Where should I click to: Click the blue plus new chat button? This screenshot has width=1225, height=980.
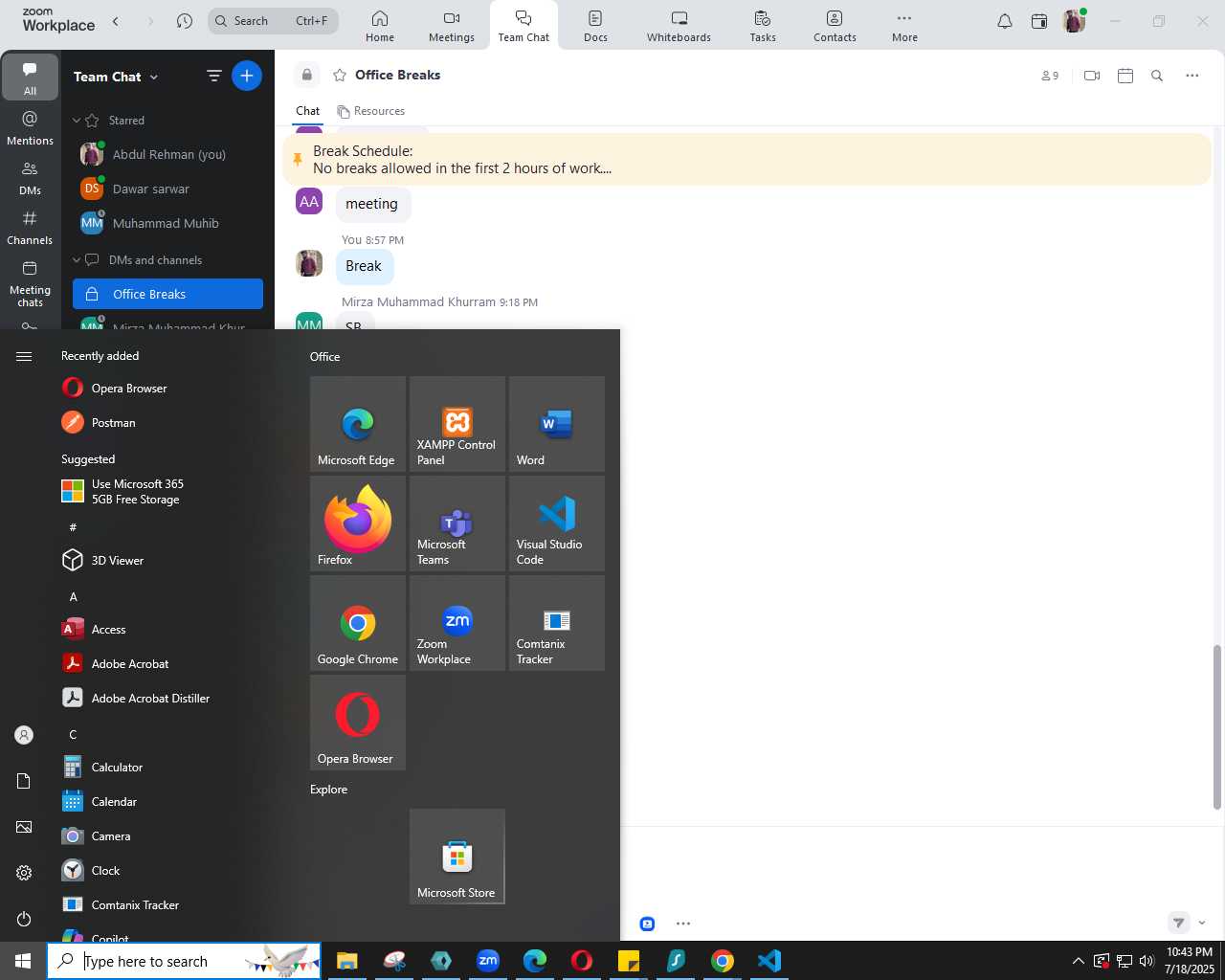click(x=246, y=76)
